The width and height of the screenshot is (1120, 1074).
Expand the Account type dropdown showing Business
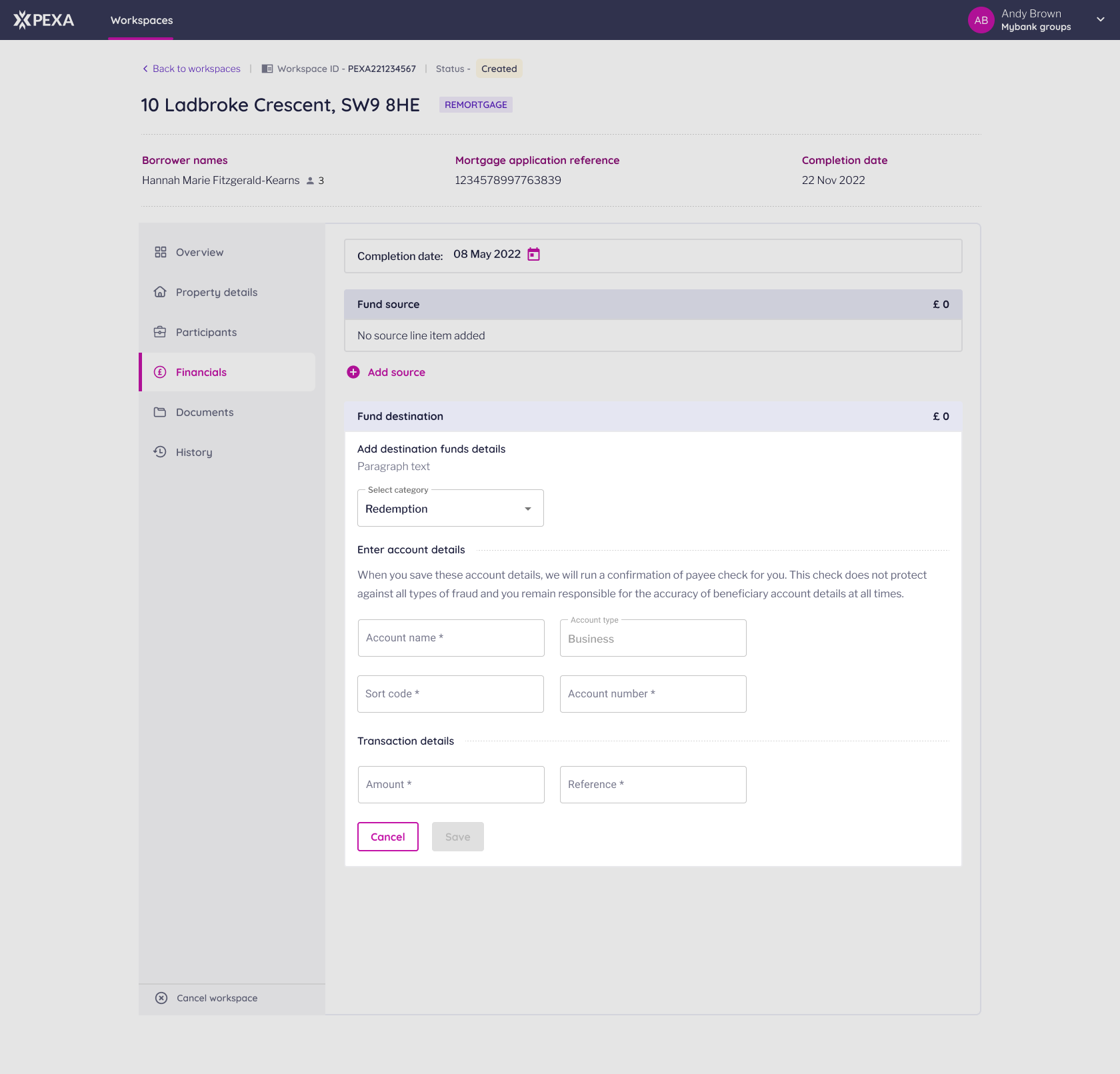coord(653,638)
